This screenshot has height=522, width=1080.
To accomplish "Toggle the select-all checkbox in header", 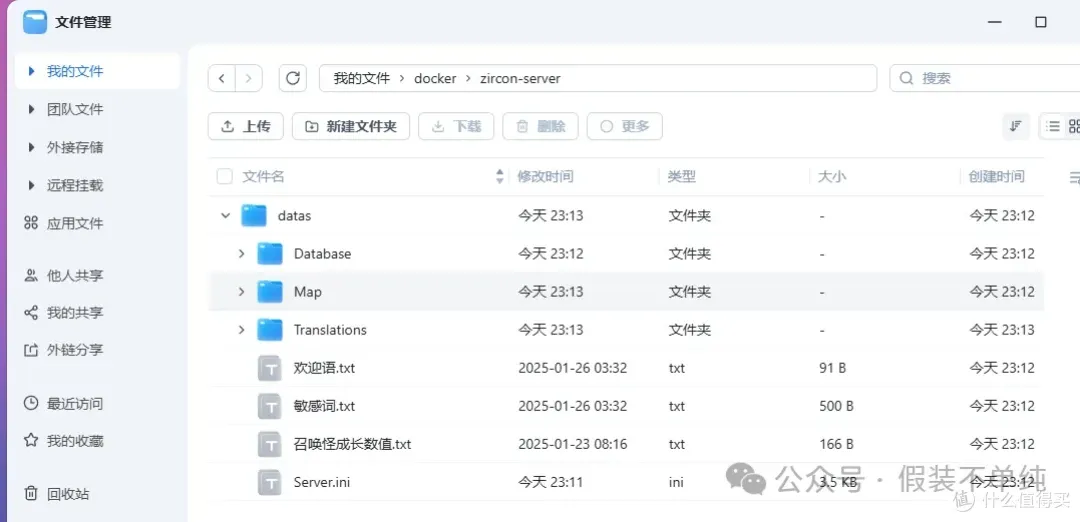I will [x=225, y=177].
